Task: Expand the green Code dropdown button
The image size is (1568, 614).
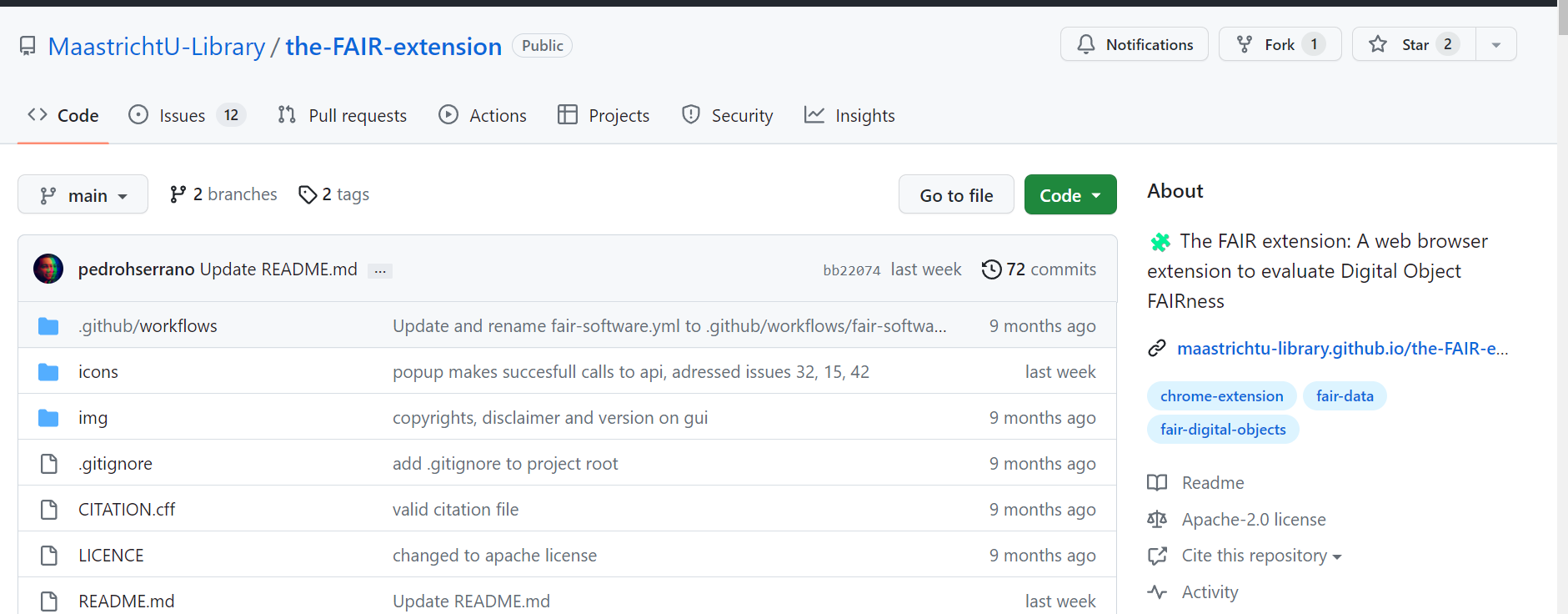Action: coord(1070,195)
